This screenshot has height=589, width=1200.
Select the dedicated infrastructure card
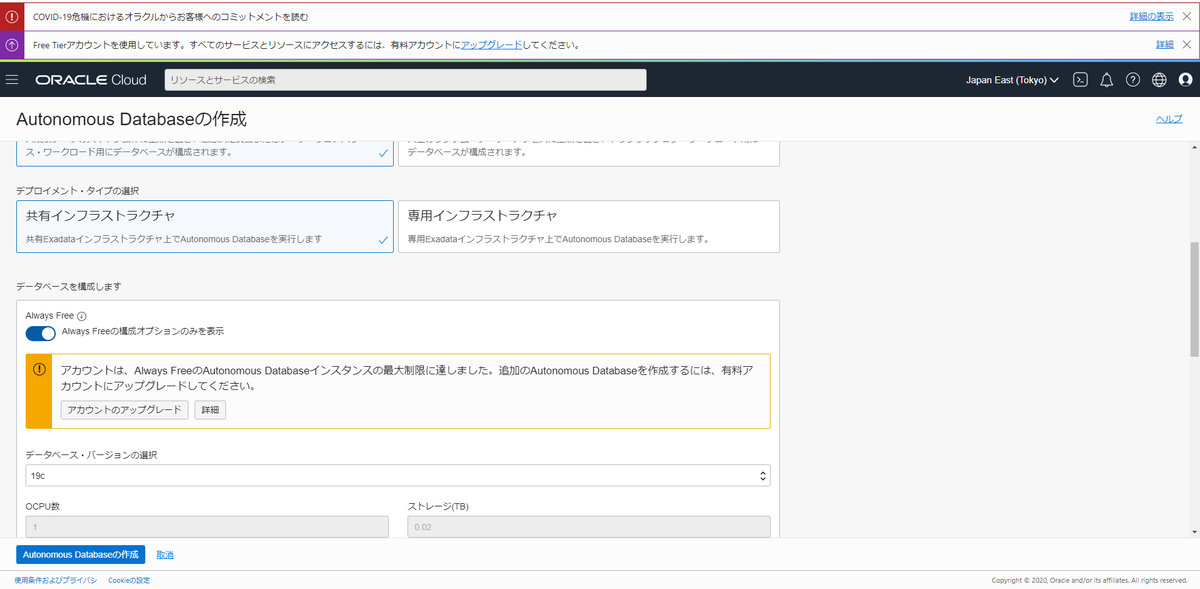click(x=589, y=226)
